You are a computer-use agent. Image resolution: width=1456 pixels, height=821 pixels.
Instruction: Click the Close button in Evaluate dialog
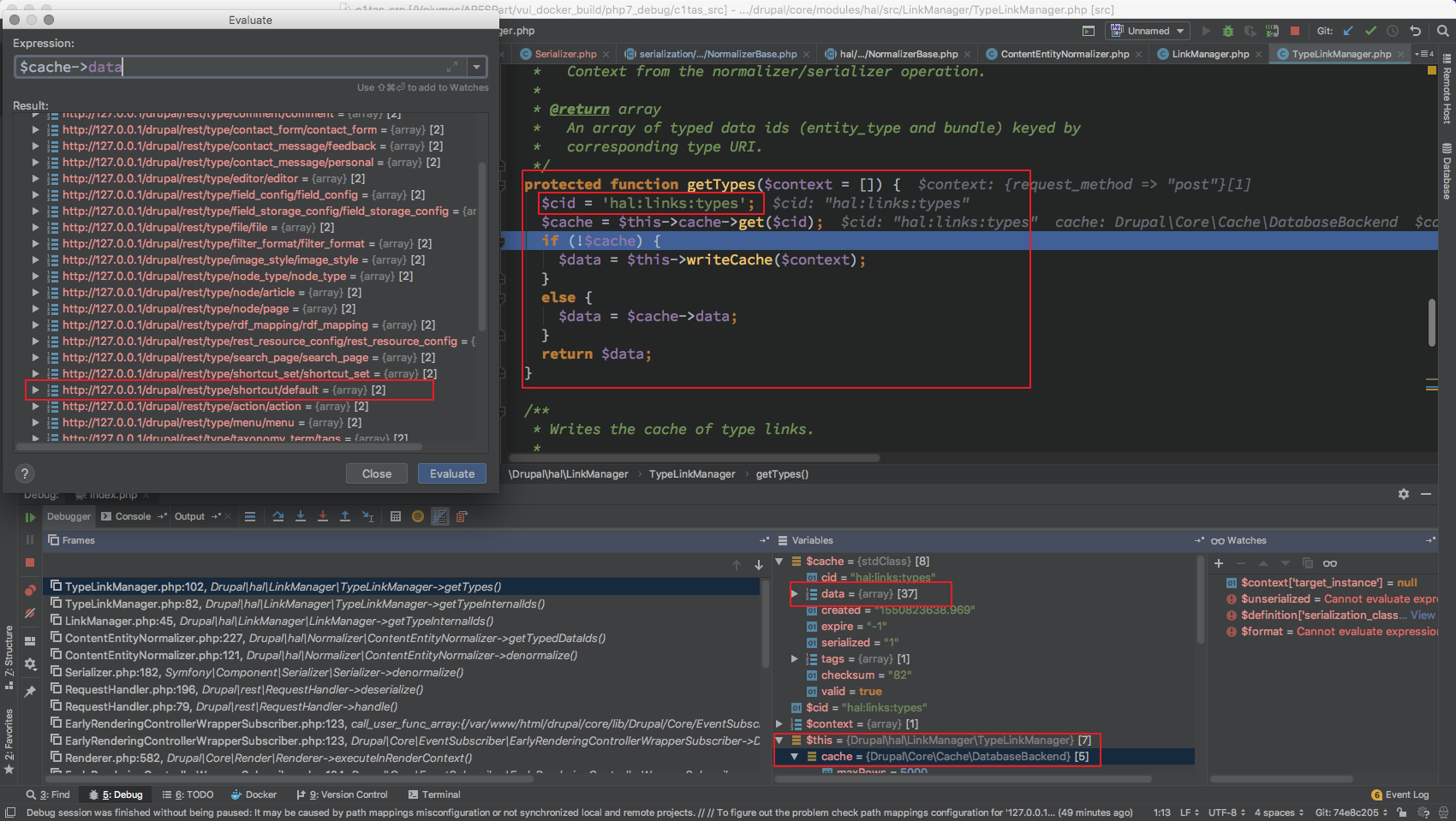(x=377, y=473)
